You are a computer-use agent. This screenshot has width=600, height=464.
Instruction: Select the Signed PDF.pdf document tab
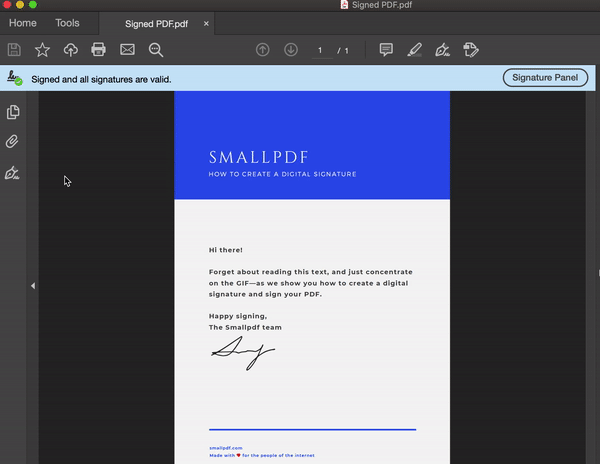pyautogui.click(x=157, y=24)
